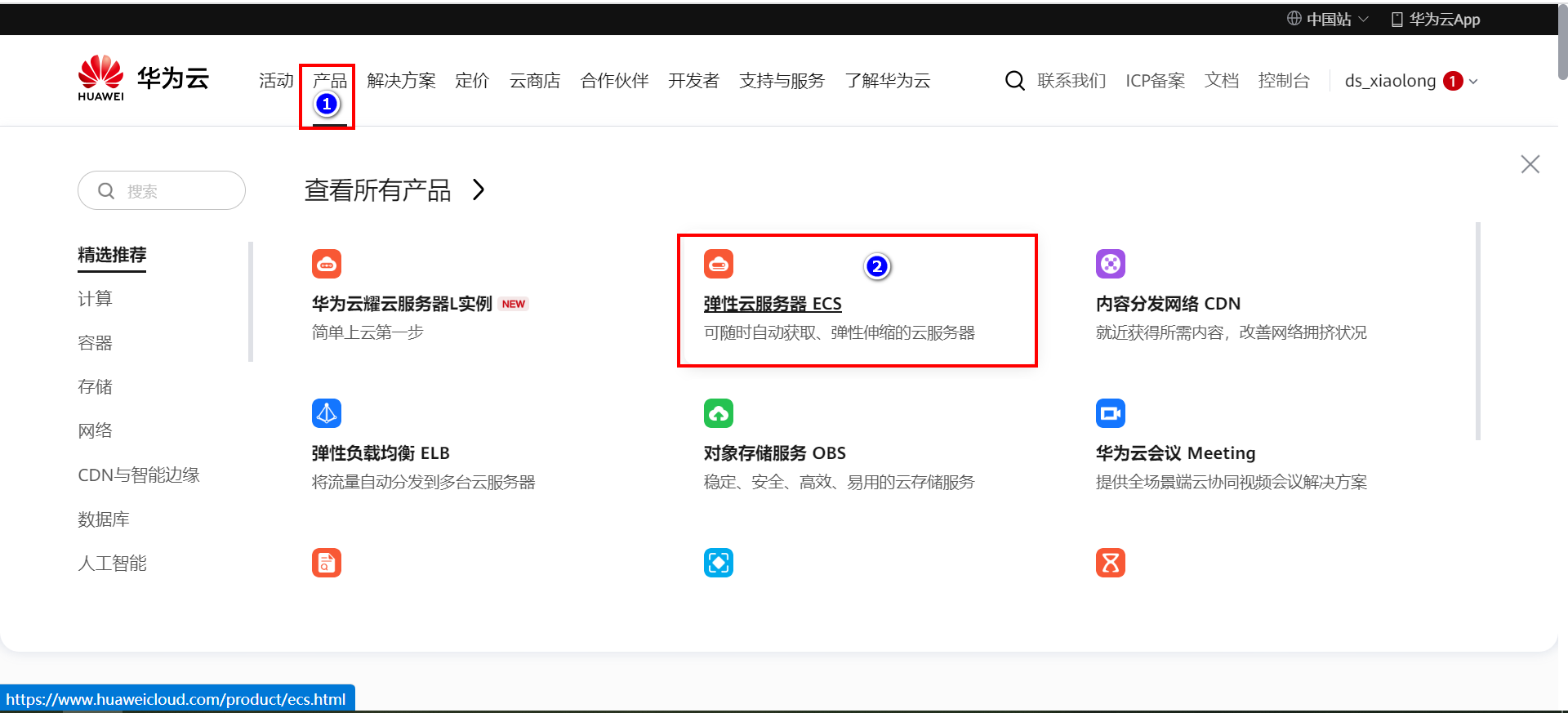Go to the 控制台 console

tap(1284, 81)
